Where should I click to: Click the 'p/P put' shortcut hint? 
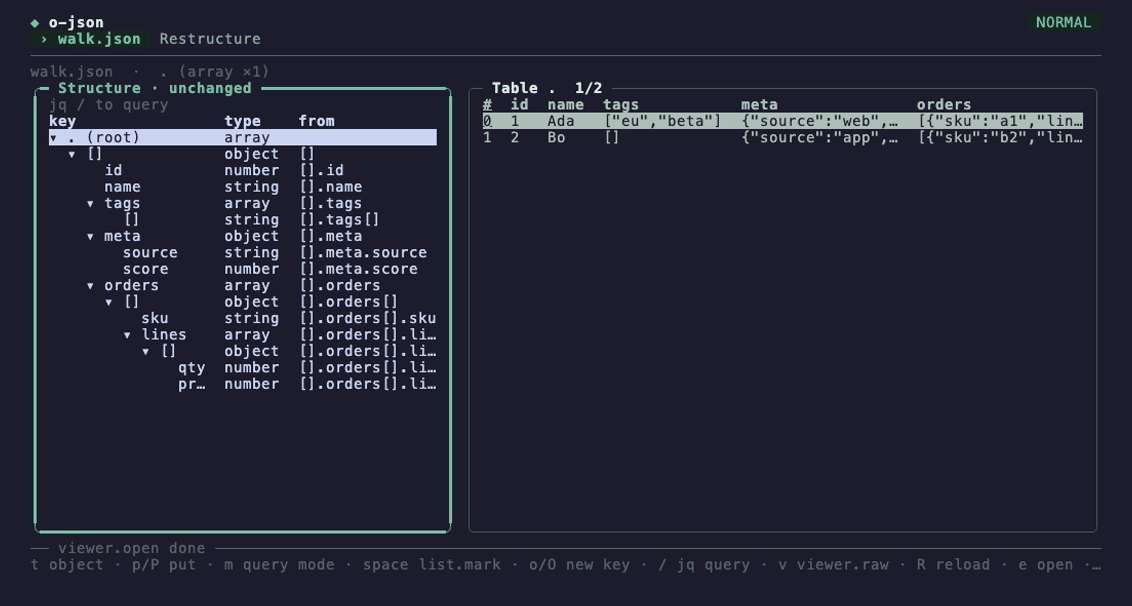tap(164, 565)
